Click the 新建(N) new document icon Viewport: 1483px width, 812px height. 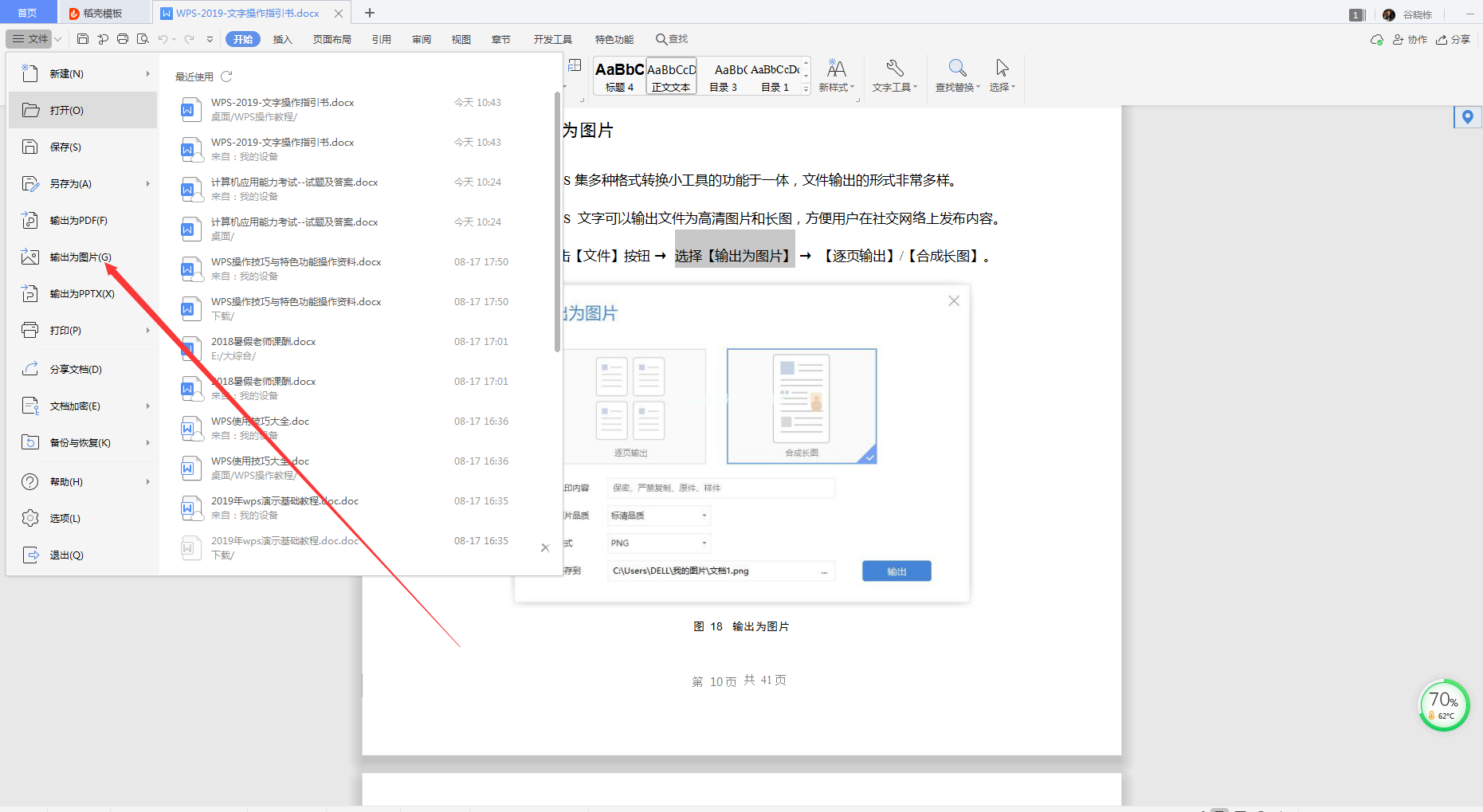29,73
